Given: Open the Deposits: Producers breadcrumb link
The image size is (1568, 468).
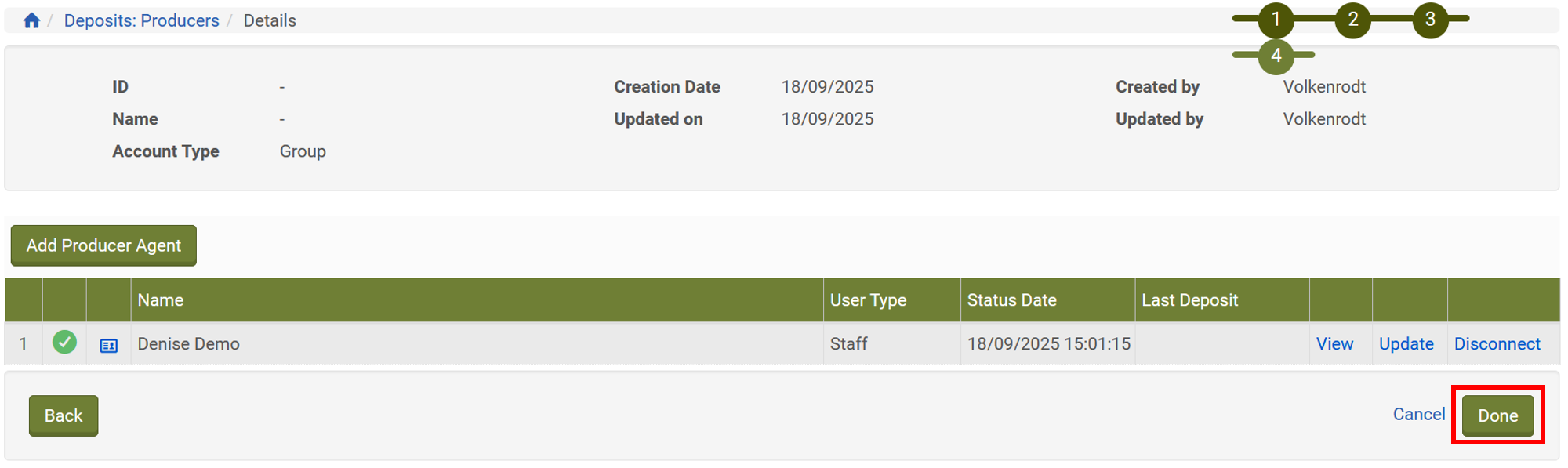Looking at the screenshot, I should click(141, 20).
